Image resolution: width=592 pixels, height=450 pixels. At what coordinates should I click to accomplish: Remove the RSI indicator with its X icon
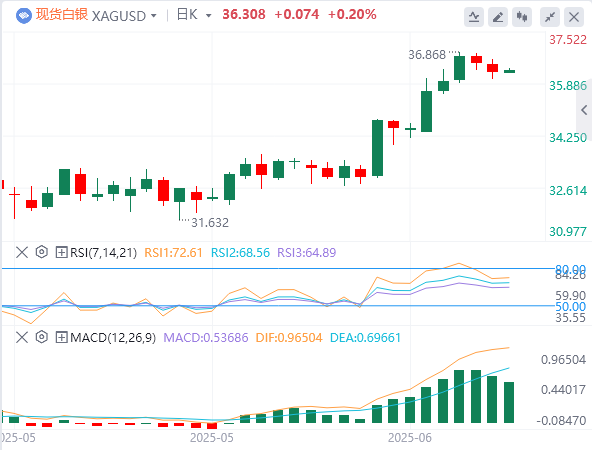[22, 252]
